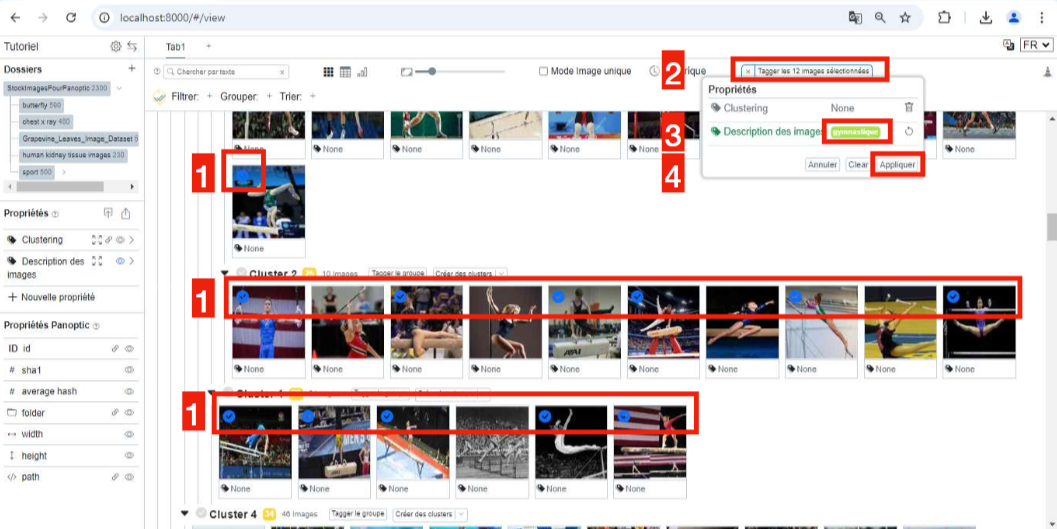Open the chart view icon
Screen dimensions: 1057x529
click(362, 71)
